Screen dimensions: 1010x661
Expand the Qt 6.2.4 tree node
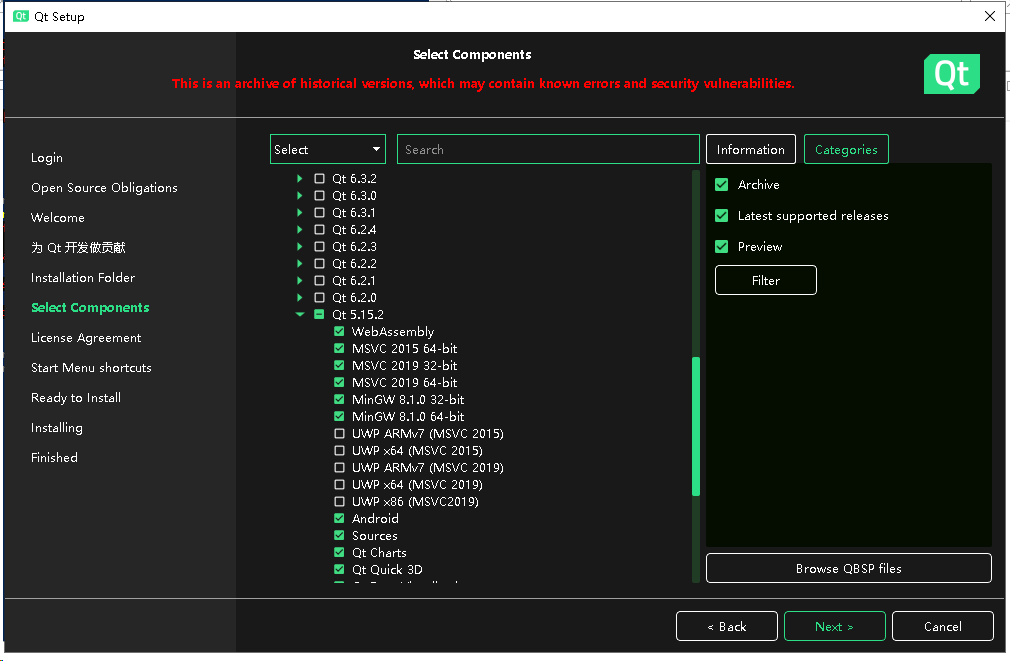tap(300, 229)
